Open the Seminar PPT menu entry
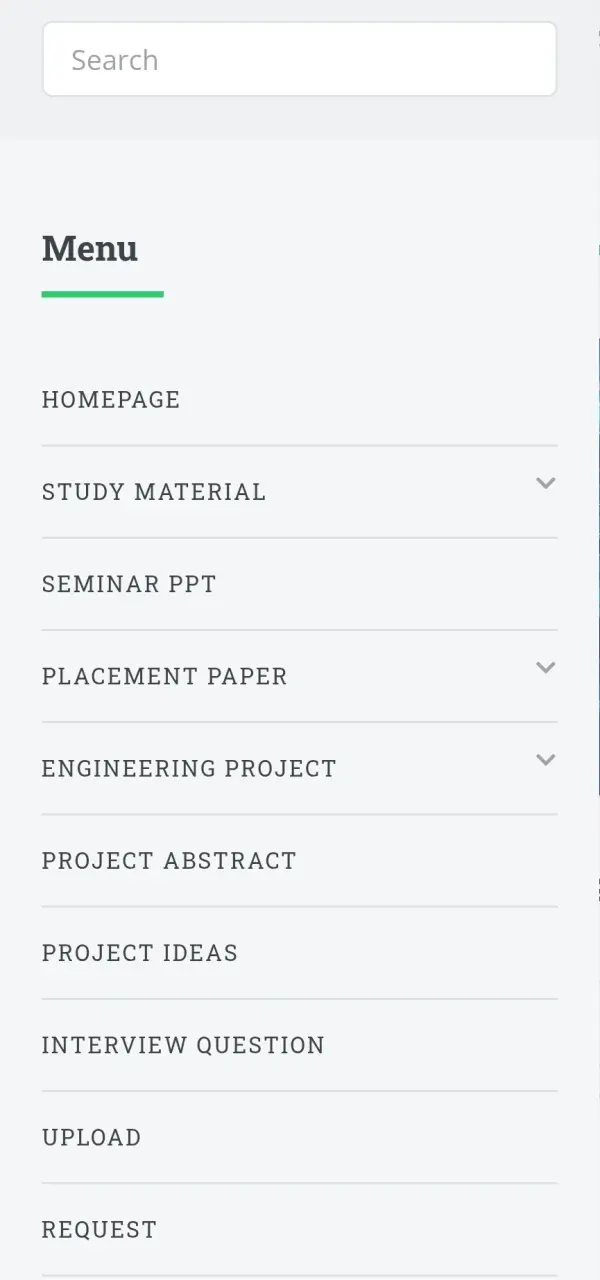 (x=129, y=584)
